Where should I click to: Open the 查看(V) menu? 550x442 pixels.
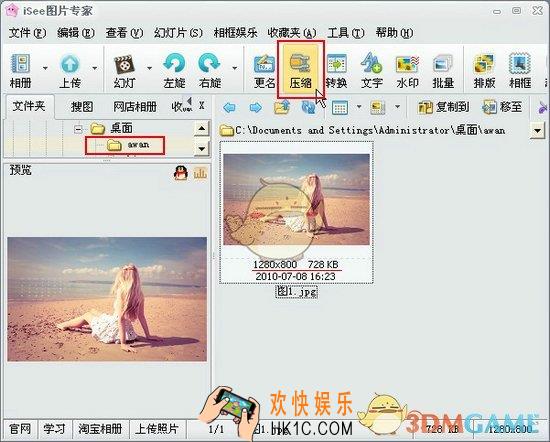(124, 33)
